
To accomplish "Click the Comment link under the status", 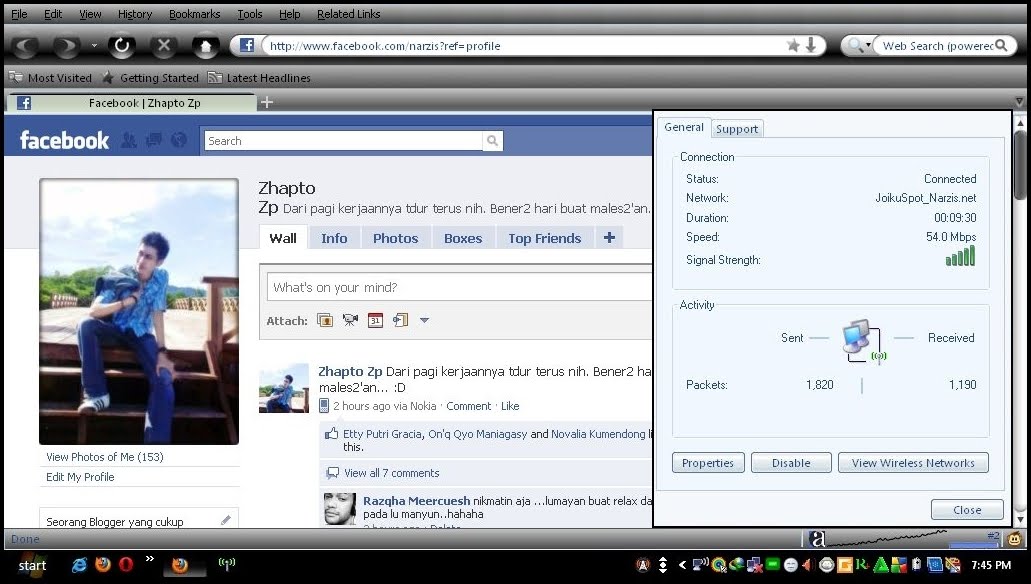I will [x=469, y=406].
